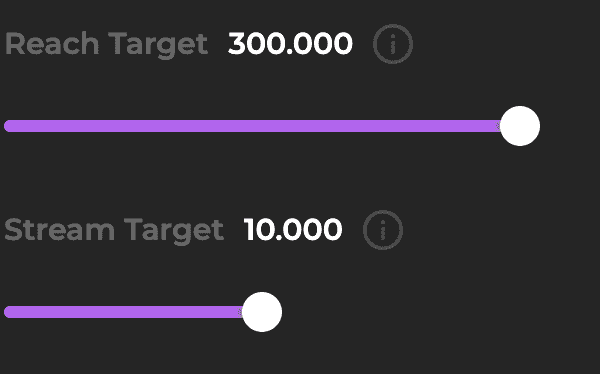600x374 pixels.
Task: Click the white knob under Stream Target
Action: [262, 312]
